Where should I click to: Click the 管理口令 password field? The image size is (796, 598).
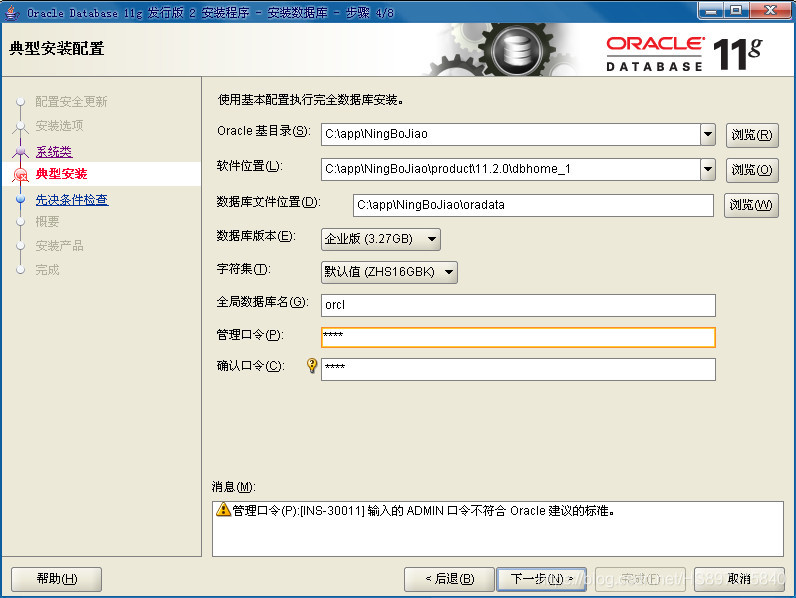coord(518,338)
